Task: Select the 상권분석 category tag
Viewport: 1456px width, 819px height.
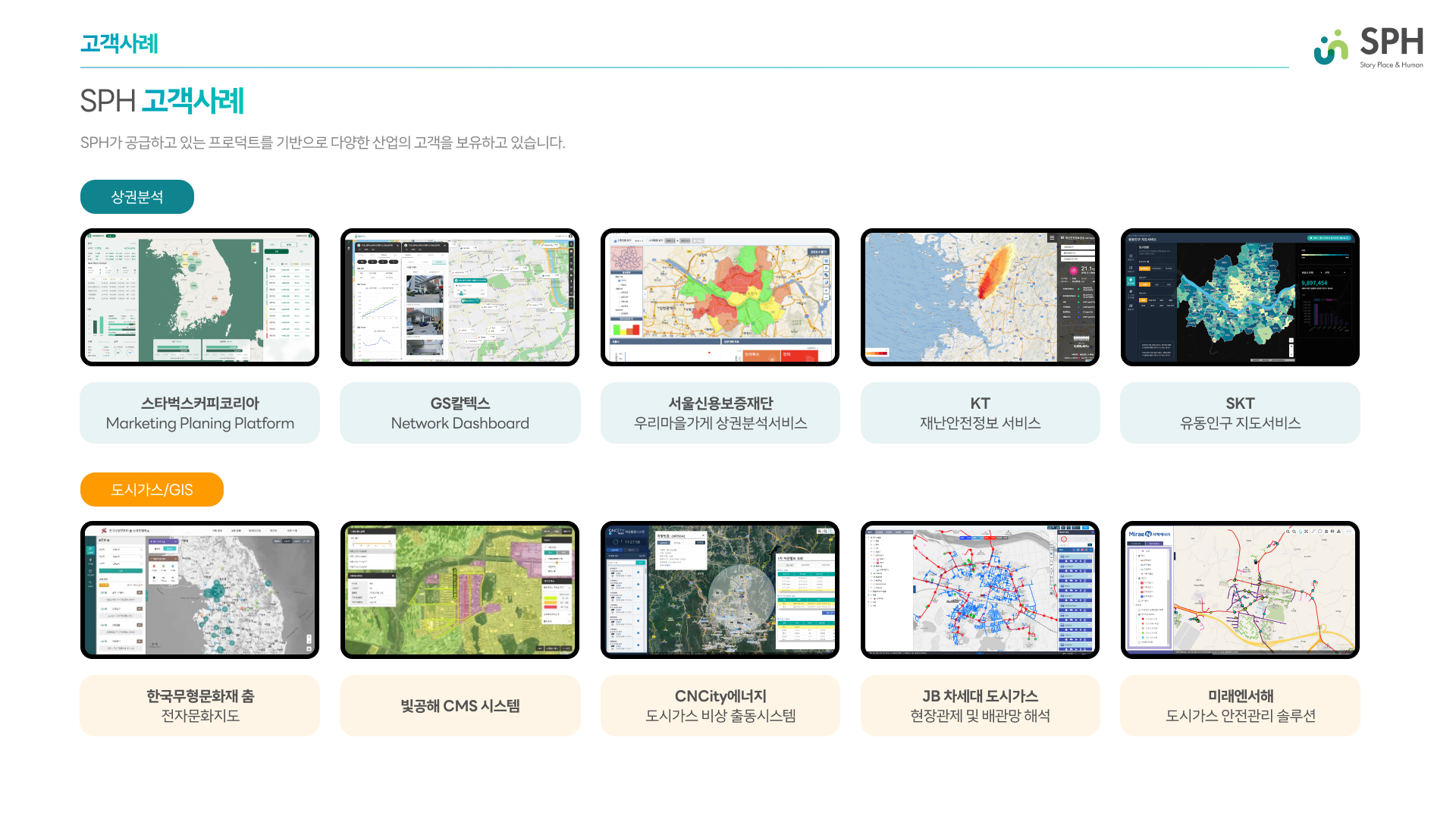Action: (x=137, y=197)
